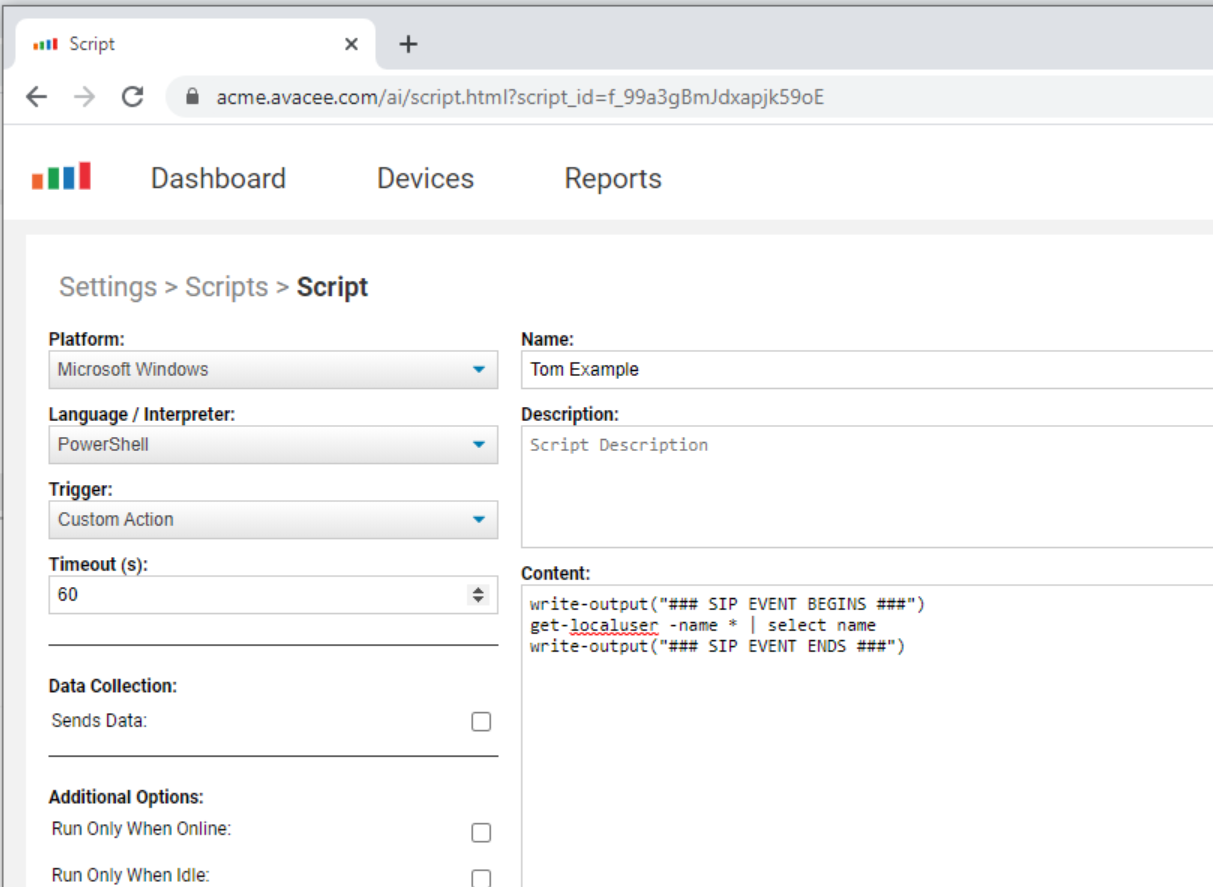This screenshot has width=1213, height=887.
Task: Close the Script browser tab
Action: coord(351,44)
